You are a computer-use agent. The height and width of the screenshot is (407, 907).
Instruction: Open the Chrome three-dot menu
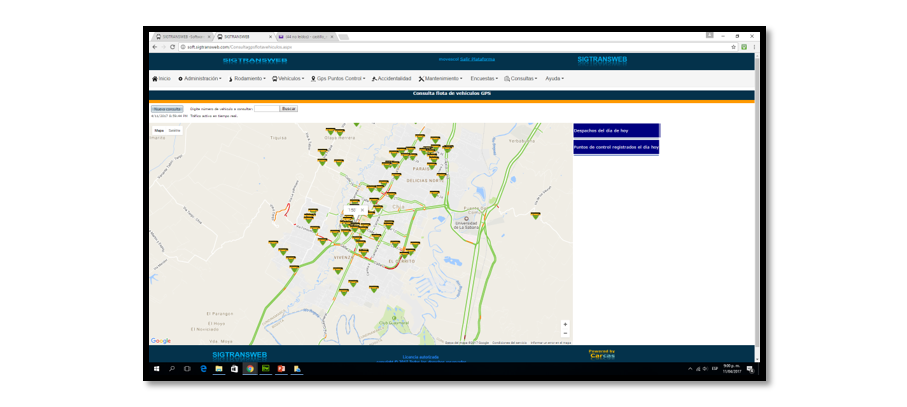coord(753,47)
